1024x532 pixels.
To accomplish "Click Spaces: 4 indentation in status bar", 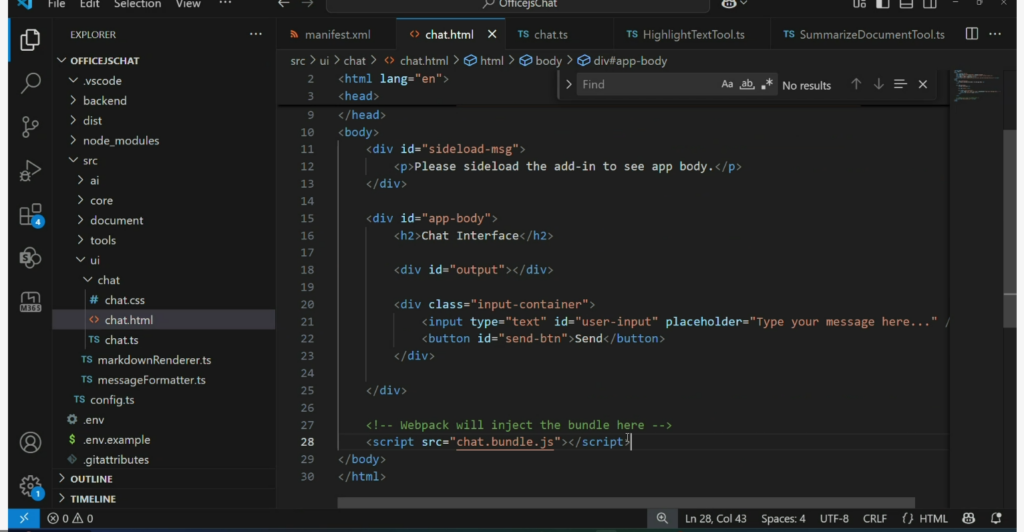I will point(781,518).
